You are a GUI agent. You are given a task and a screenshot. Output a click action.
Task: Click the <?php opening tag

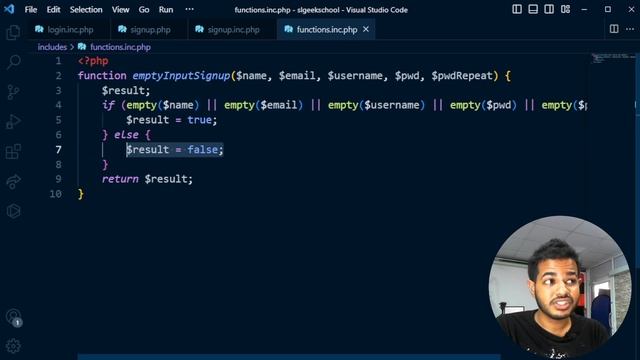93,61
